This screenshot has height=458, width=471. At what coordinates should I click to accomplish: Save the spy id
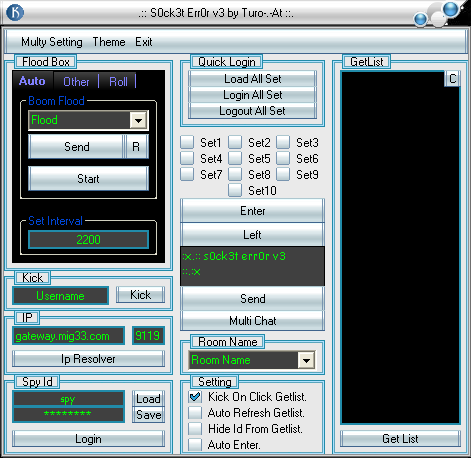point(148,415)
